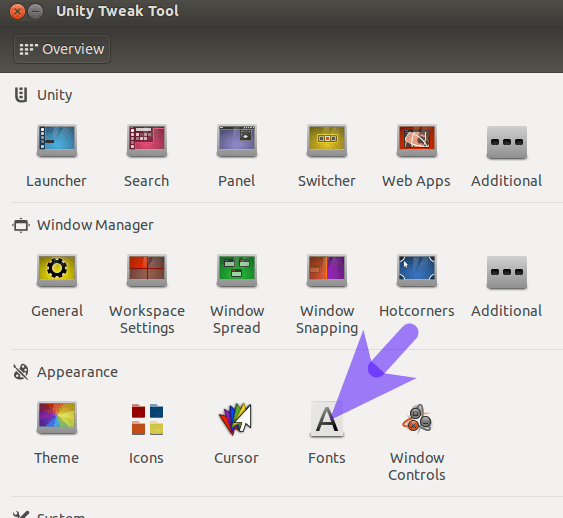563x518 pixels.
Task: Open the General window manager icon
Action: click(57, 270)
